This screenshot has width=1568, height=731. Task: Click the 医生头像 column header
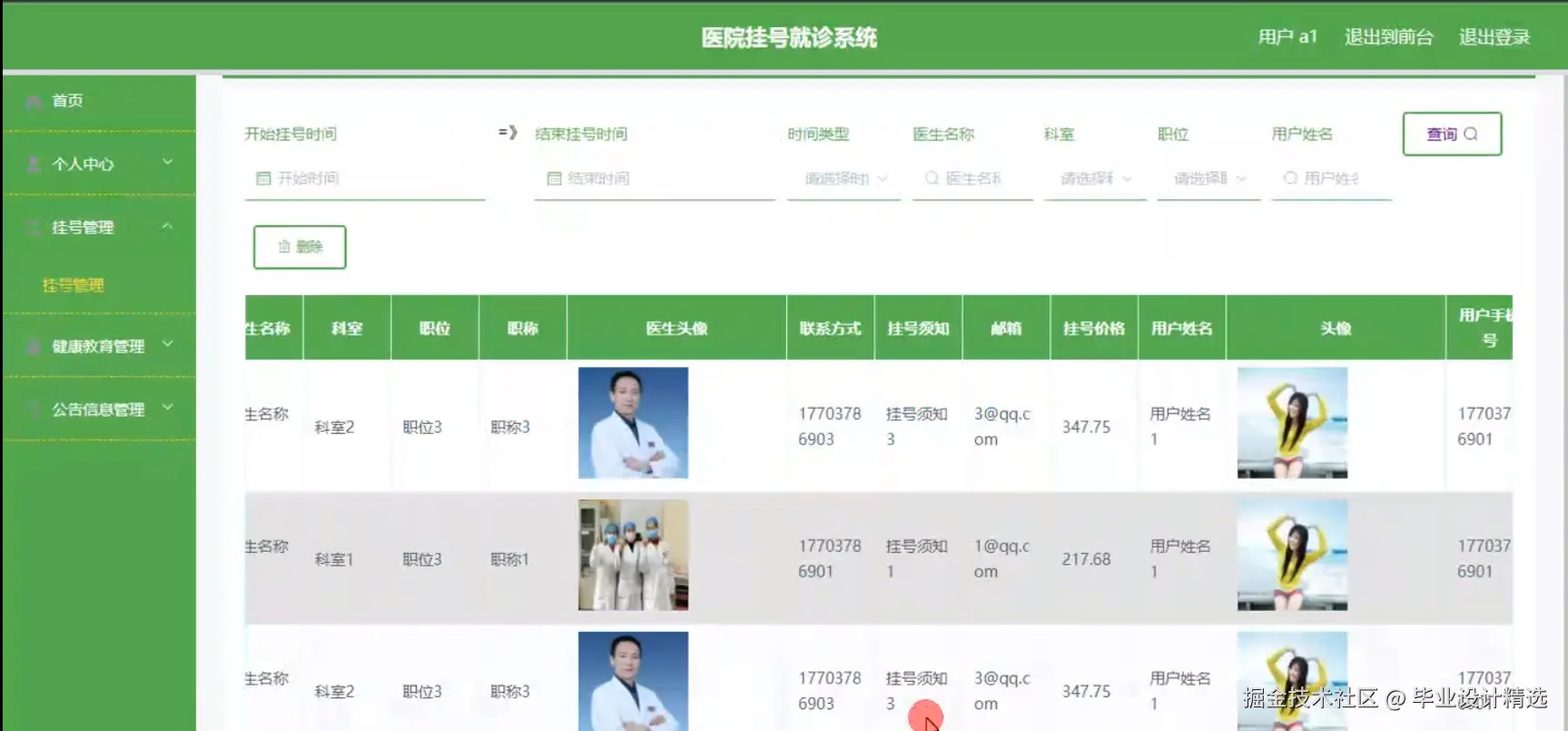[x=677, y=329]
